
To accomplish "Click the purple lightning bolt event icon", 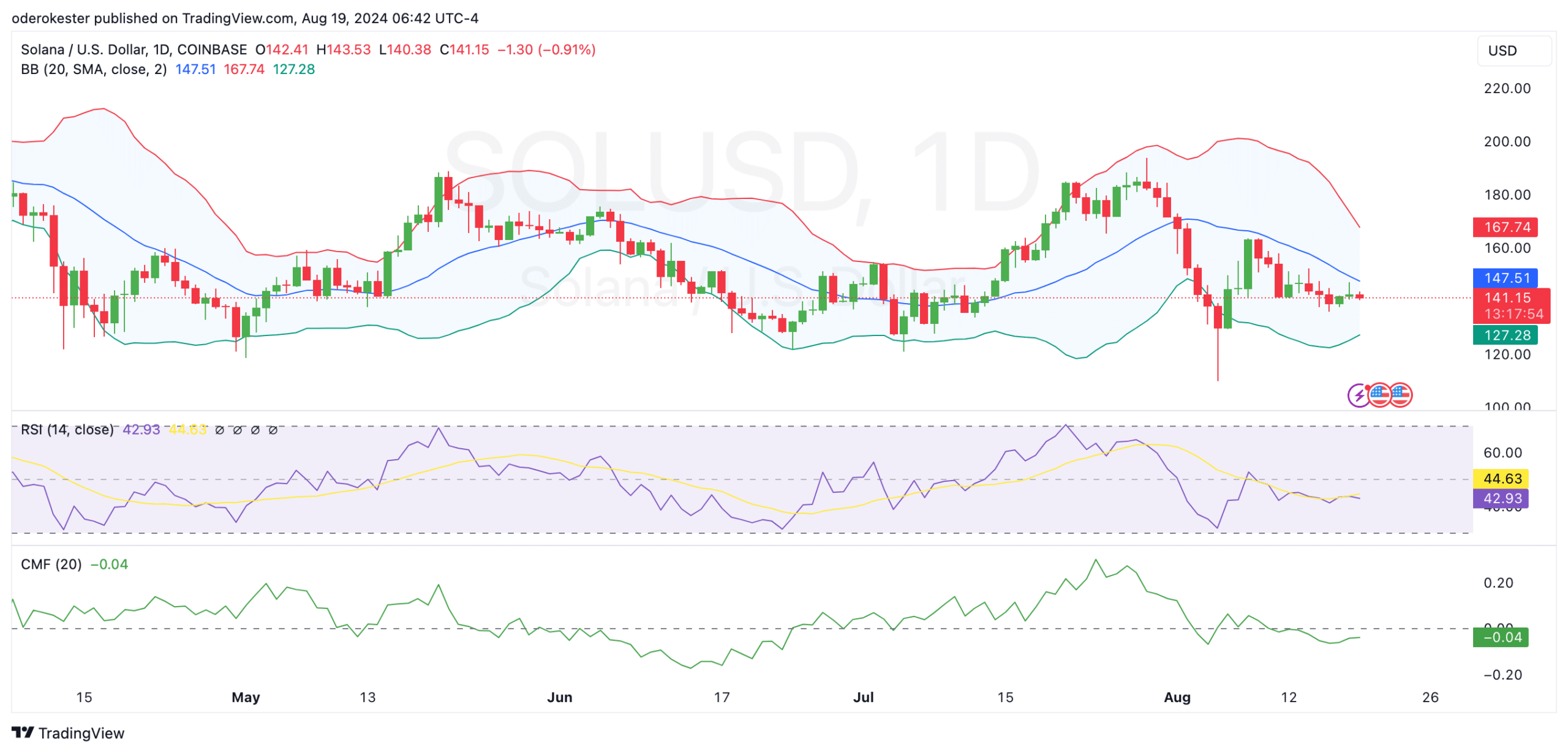I will [1358, 395].
